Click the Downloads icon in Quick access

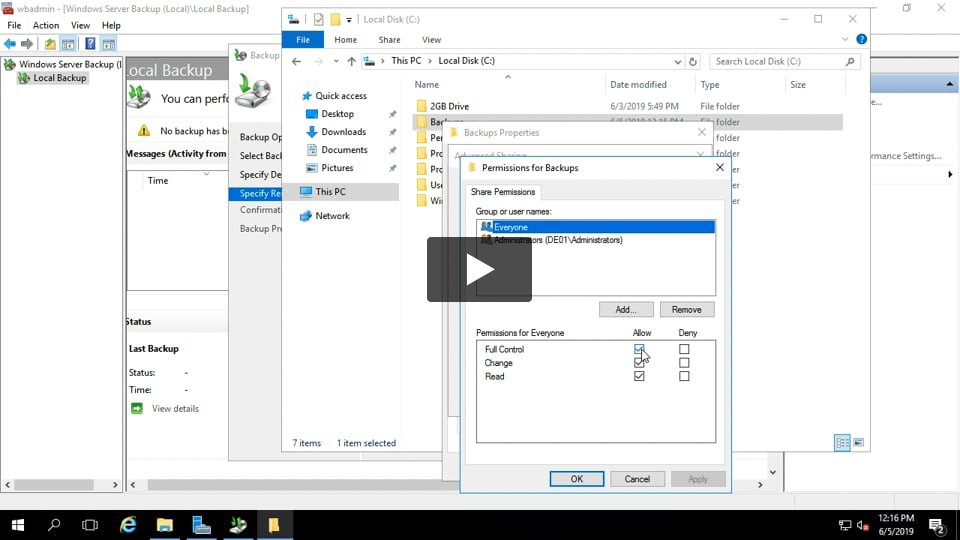click(312, 132)
